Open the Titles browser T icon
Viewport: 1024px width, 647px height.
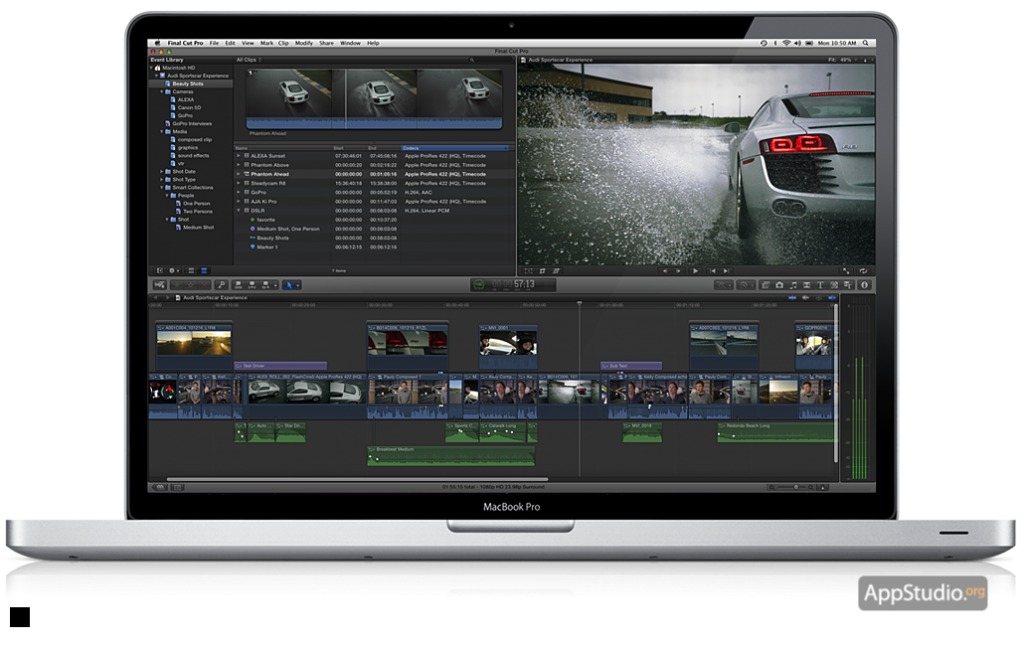tap(820, 285)
